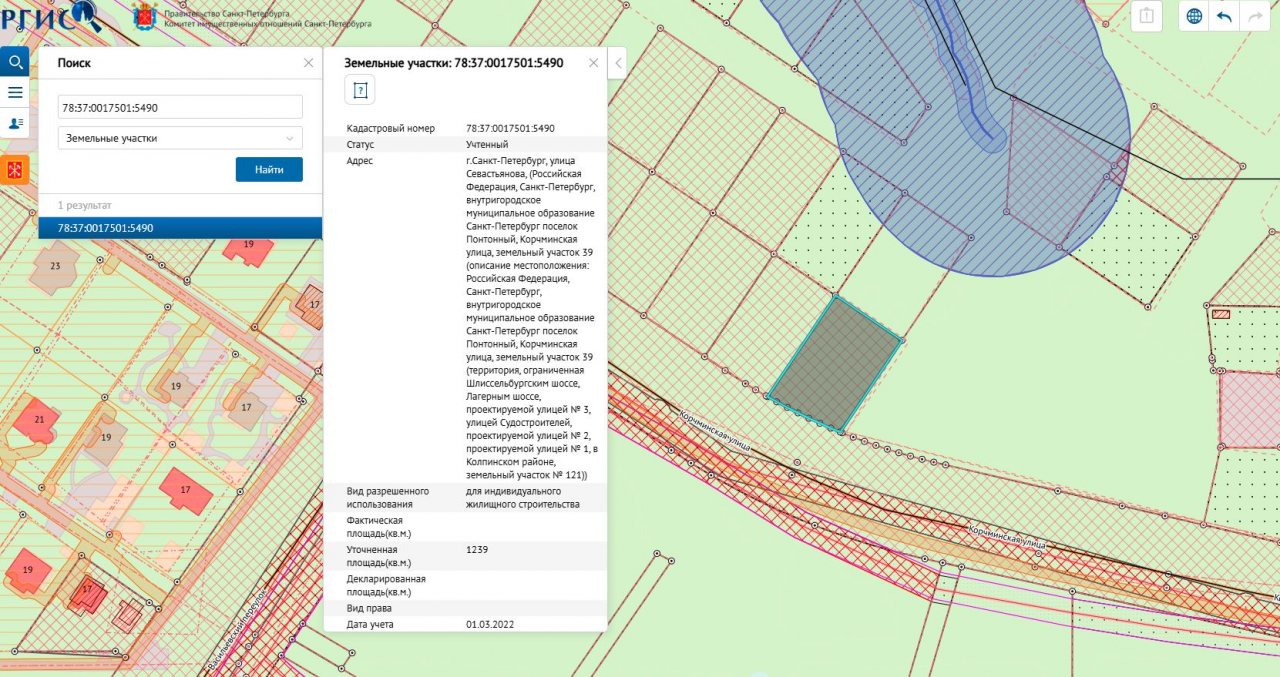
Task: Click the orange emblem icon in the sidebar
Action: click(15, 170)
